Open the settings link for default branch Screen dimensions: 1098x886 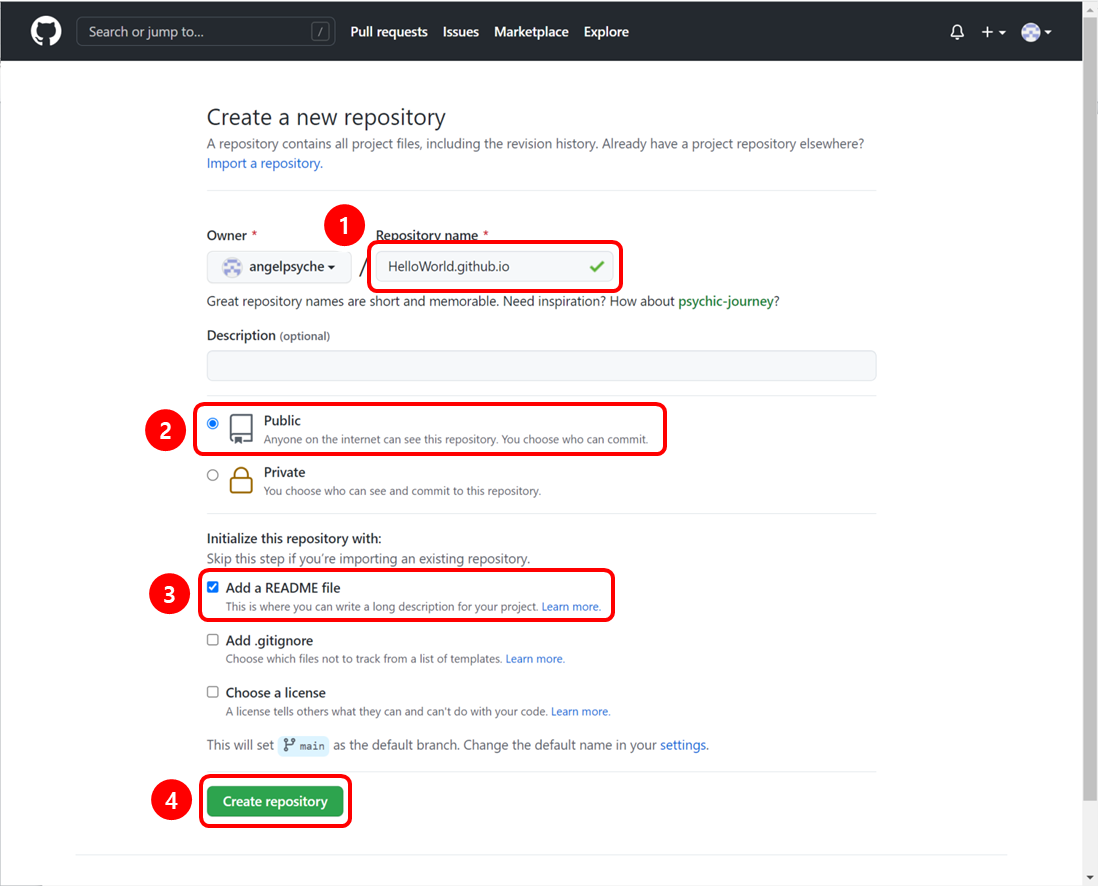click(683, 745)
